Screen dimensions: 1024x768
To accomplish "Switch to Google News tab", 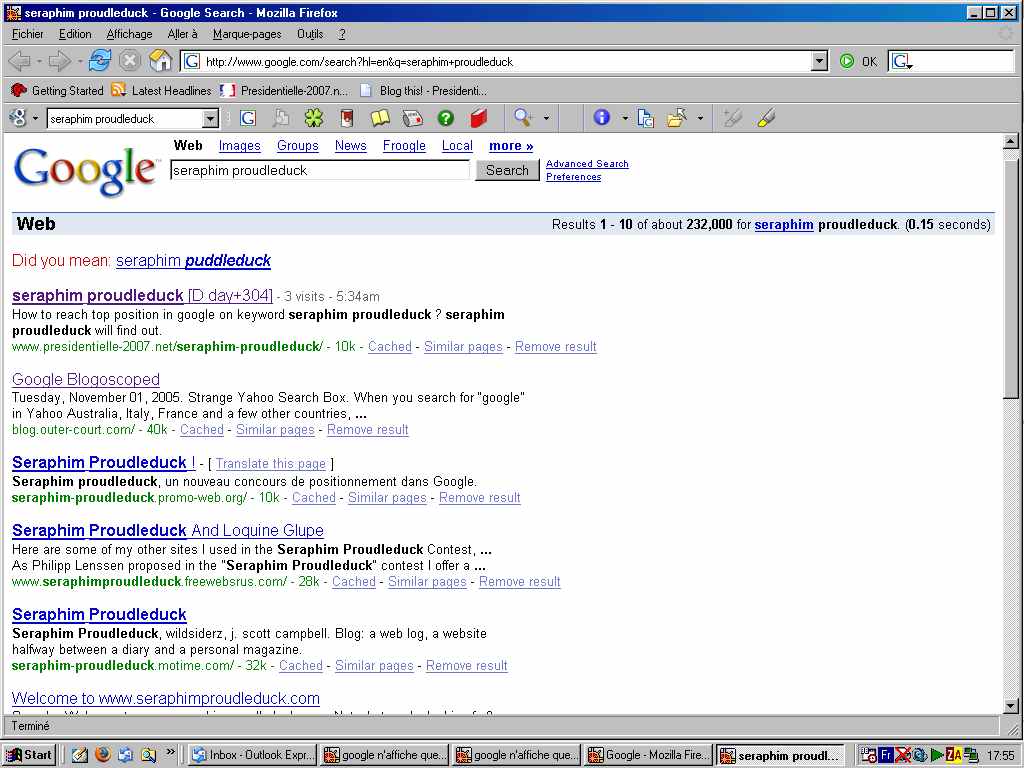I will [351, 146].
